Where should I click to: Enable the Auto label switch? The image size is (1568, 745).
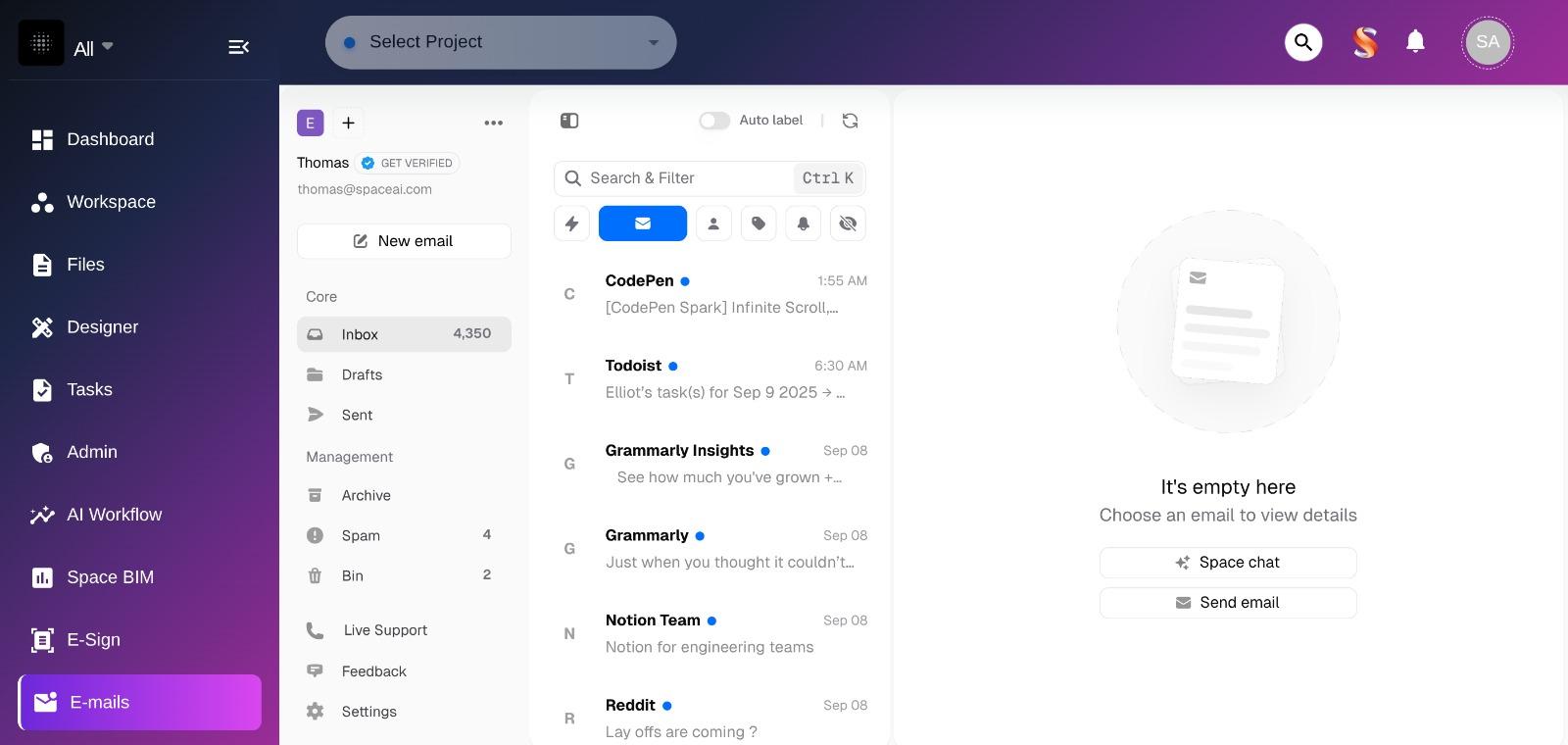click(x=714, y=121)
